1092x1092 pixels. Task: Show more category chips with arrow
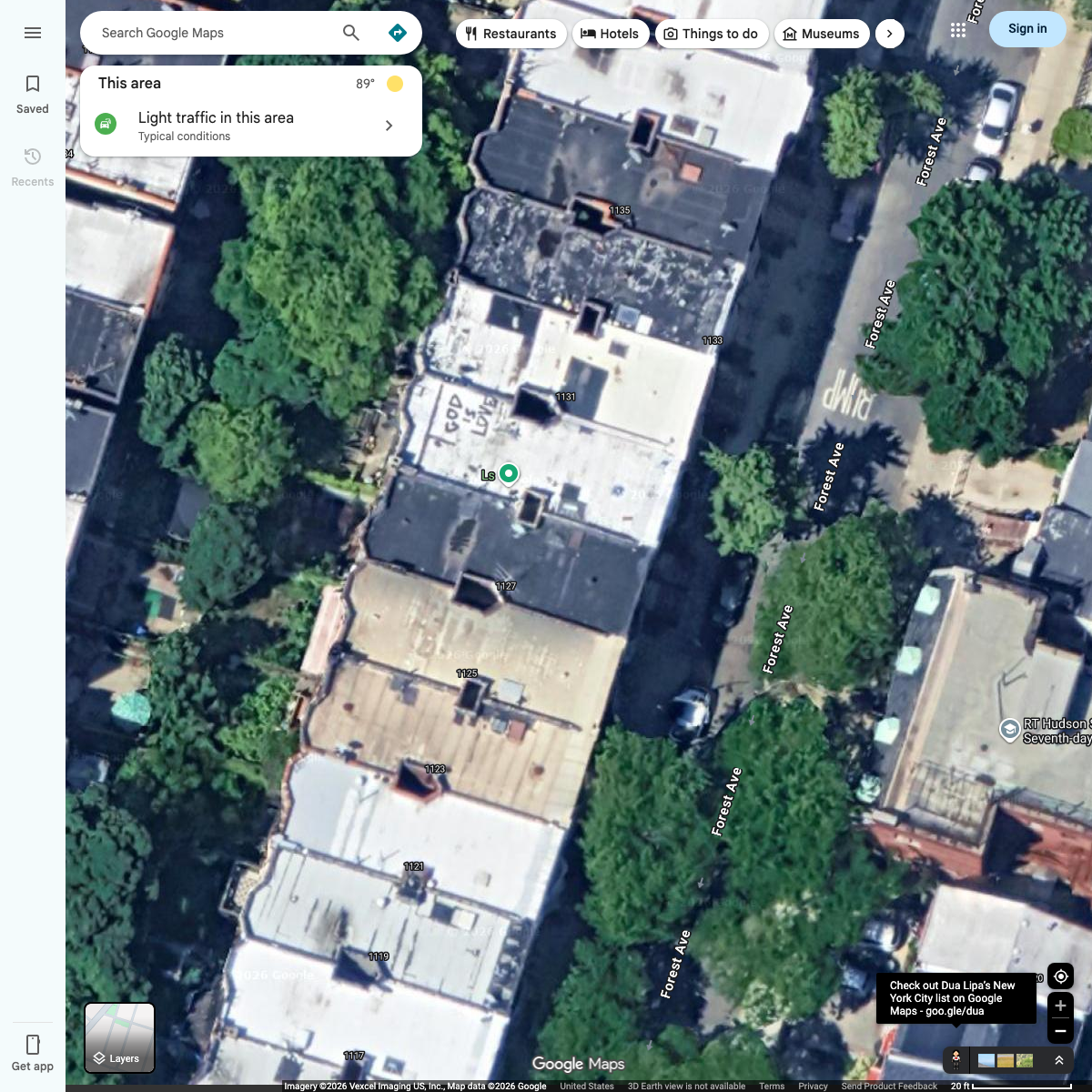coord(890,34)
